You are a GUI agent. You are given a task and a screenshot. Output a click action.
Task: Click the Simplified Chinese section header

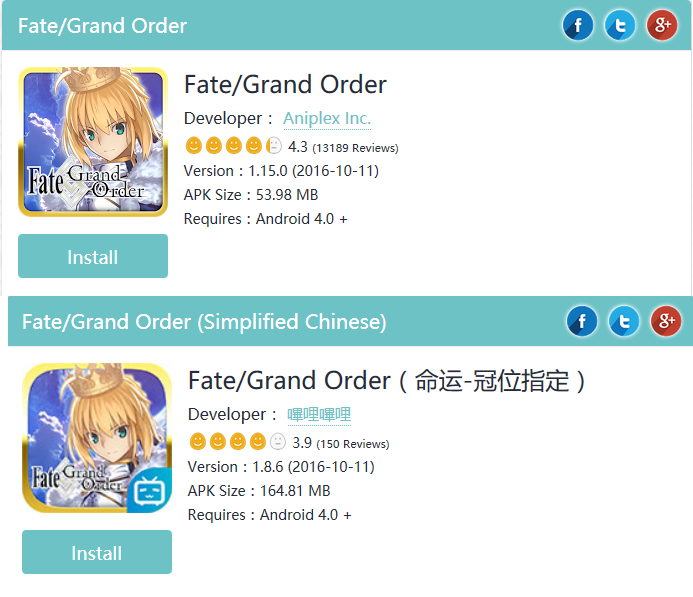click(204, 322)
